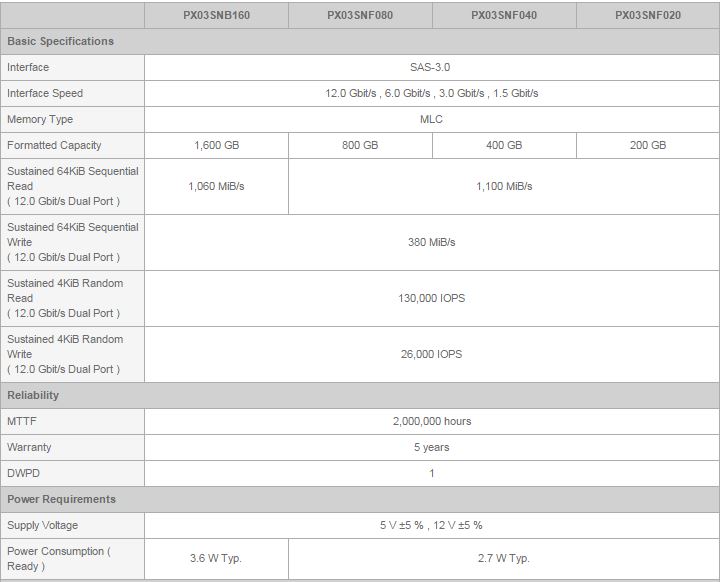Click the 1,600 GB capacity cell
This screenshot has height=582, width=720.
pyautogui.click(x=216, y=145)
